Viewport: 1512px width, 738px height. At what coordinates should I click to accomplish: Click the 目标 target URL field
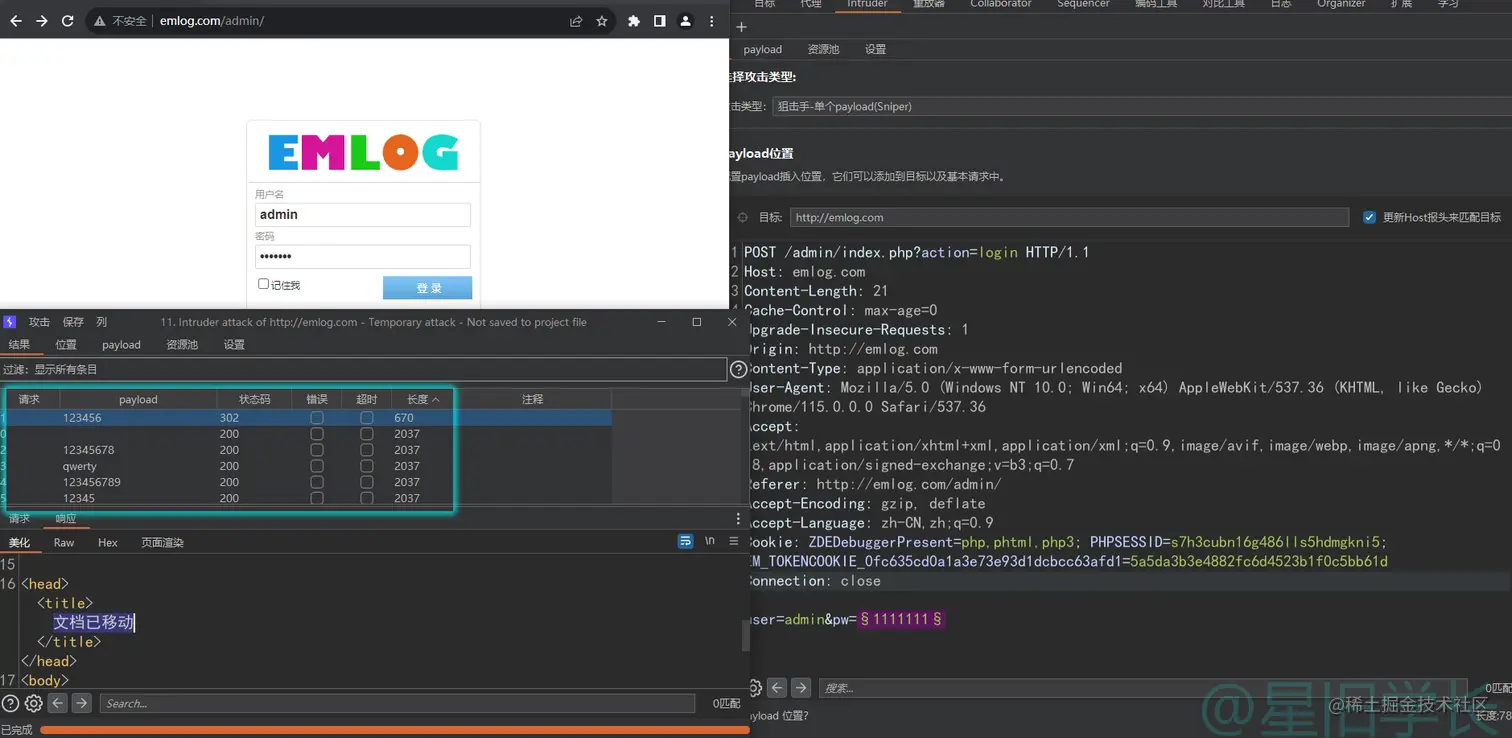point(1069,217)
